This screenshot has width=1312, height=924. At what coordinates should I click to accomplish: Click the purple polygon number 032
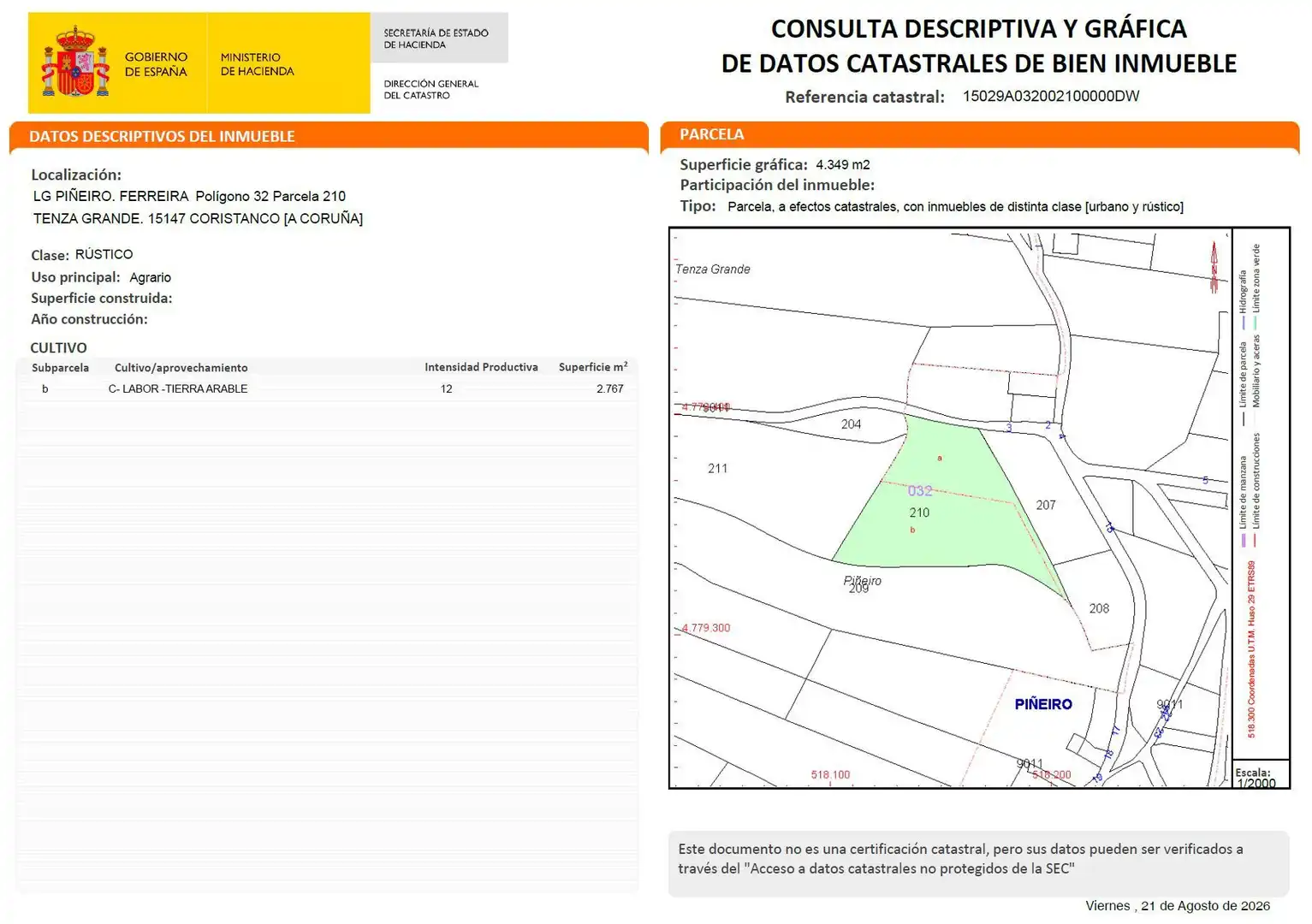(x=920, y=491)
